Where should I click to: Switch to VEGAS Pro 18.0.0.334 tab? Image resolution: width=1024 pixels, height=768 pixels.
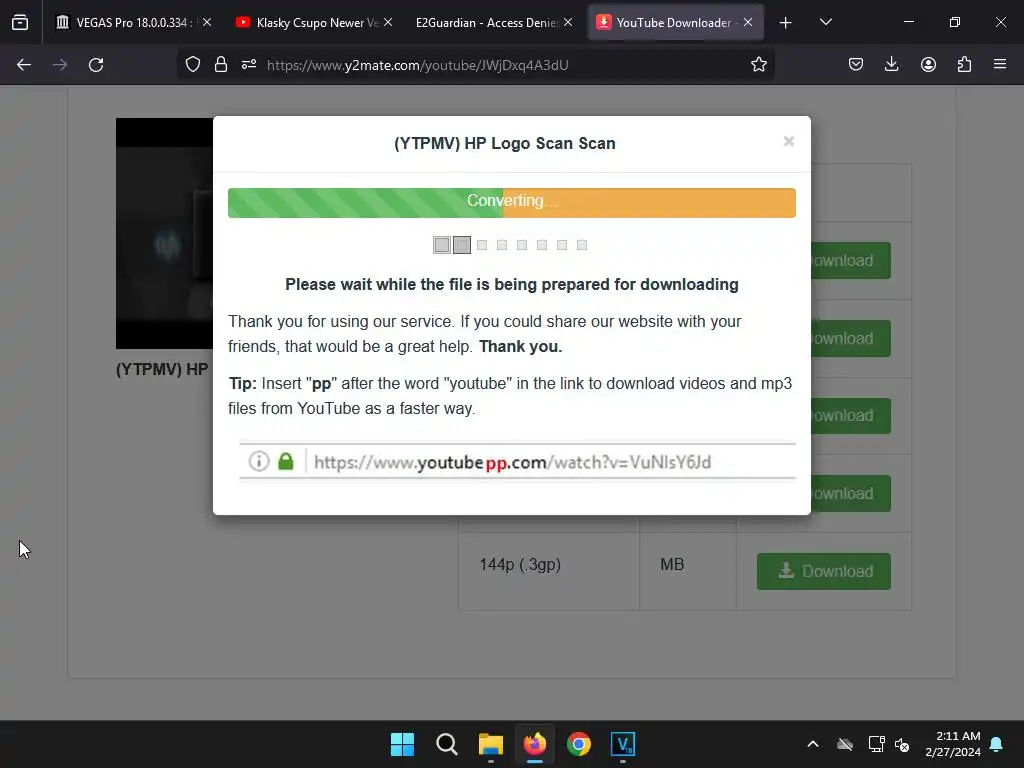pos(134,23)
